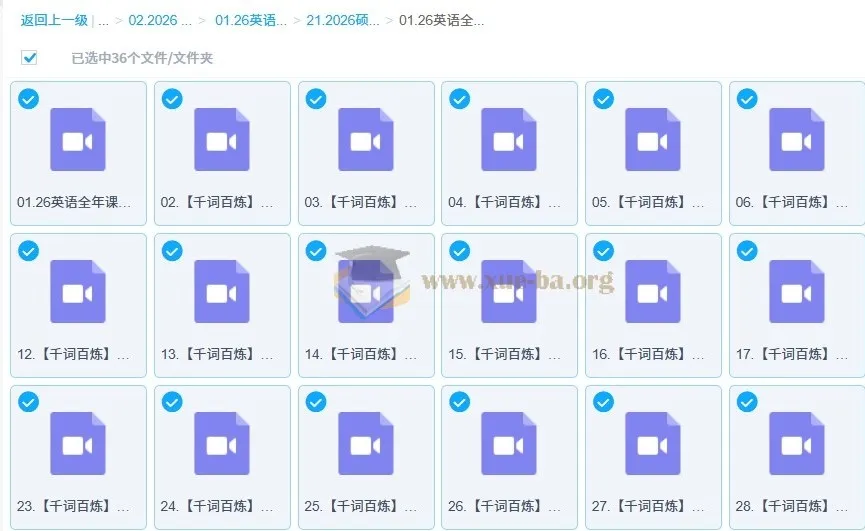Viewport: 865px width, 531px height.
Task: Navigate to 01.26英语 breadcrumb folder
Action: tap(251, 20)
